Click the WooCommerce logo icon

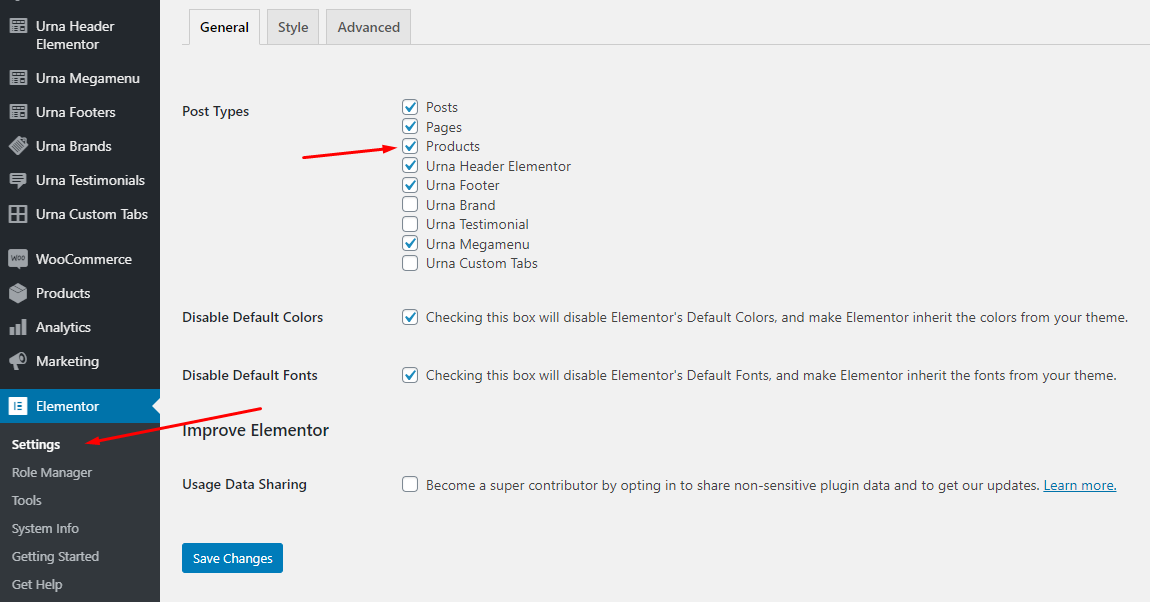click(18, 259)
